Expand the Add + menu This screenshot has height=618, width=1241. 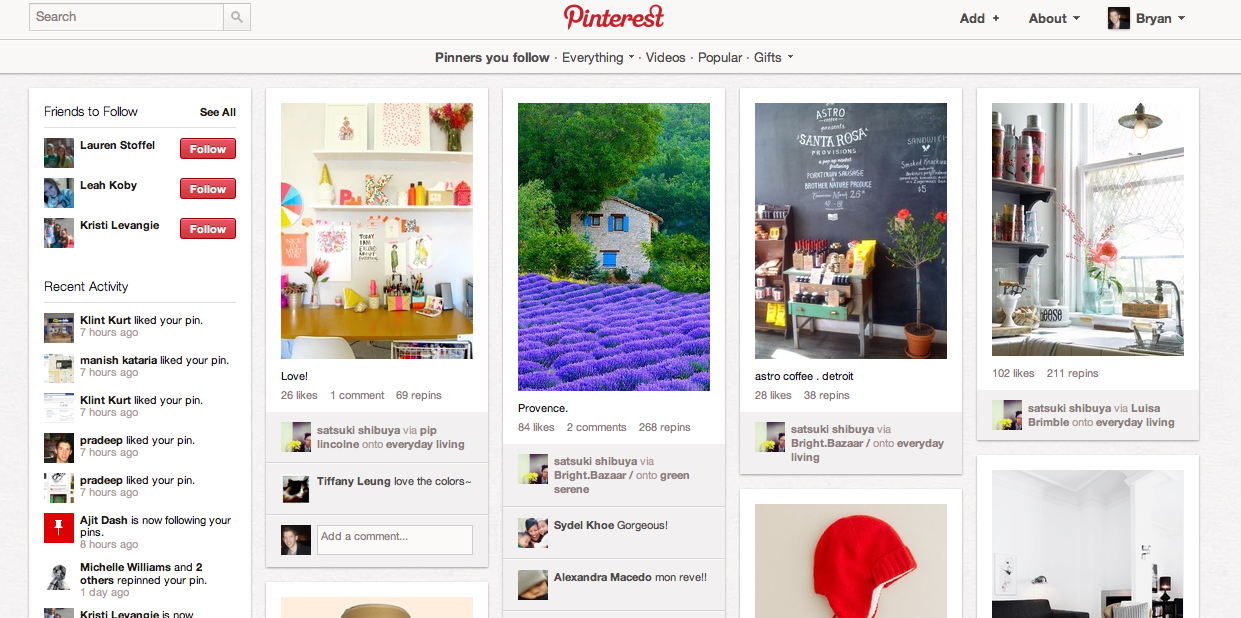tap(979, 18)
